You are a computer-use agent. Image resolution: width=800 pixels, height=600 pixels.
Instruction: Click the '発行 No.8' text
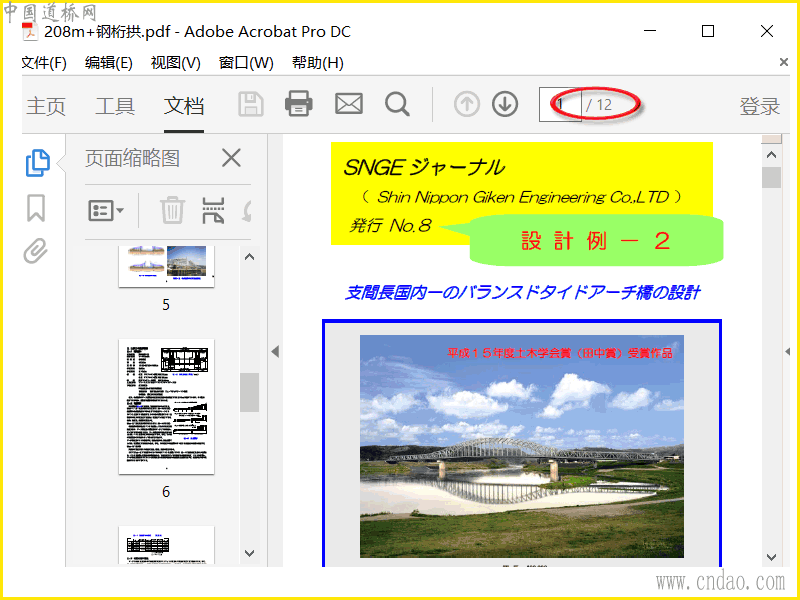click(x=390, y=225)
